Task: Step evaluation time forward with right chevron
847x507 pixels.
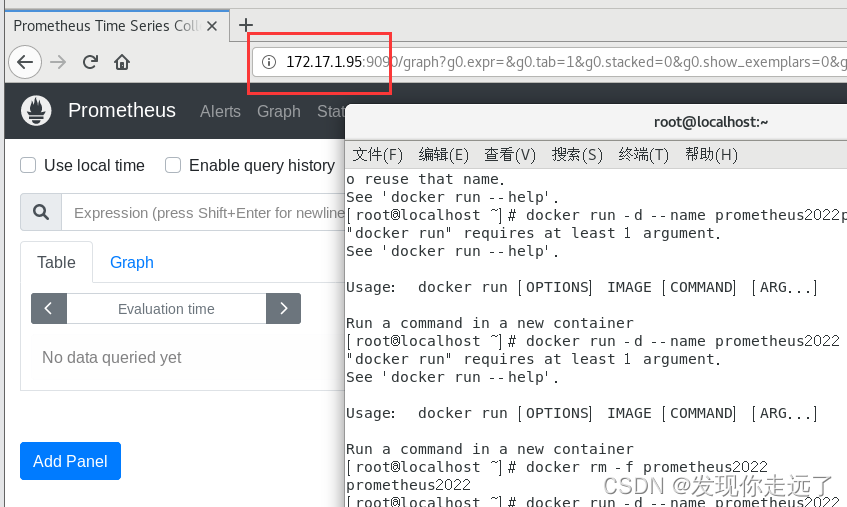Action: pyautogui.click(x=284, y=308)
